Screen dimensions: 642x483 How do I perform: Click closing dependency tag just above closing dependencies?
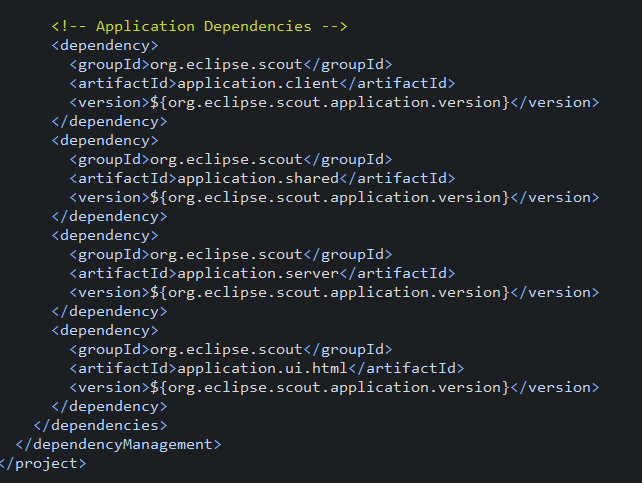(x=109, y=406)
